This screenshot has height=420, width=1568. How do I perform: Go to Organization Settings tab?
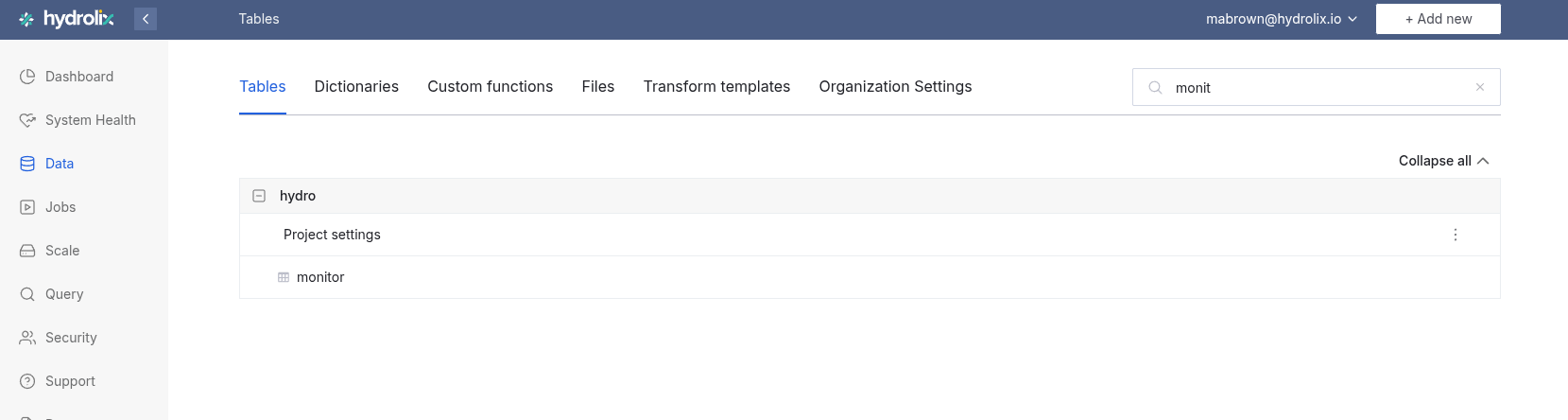(895, 87)
